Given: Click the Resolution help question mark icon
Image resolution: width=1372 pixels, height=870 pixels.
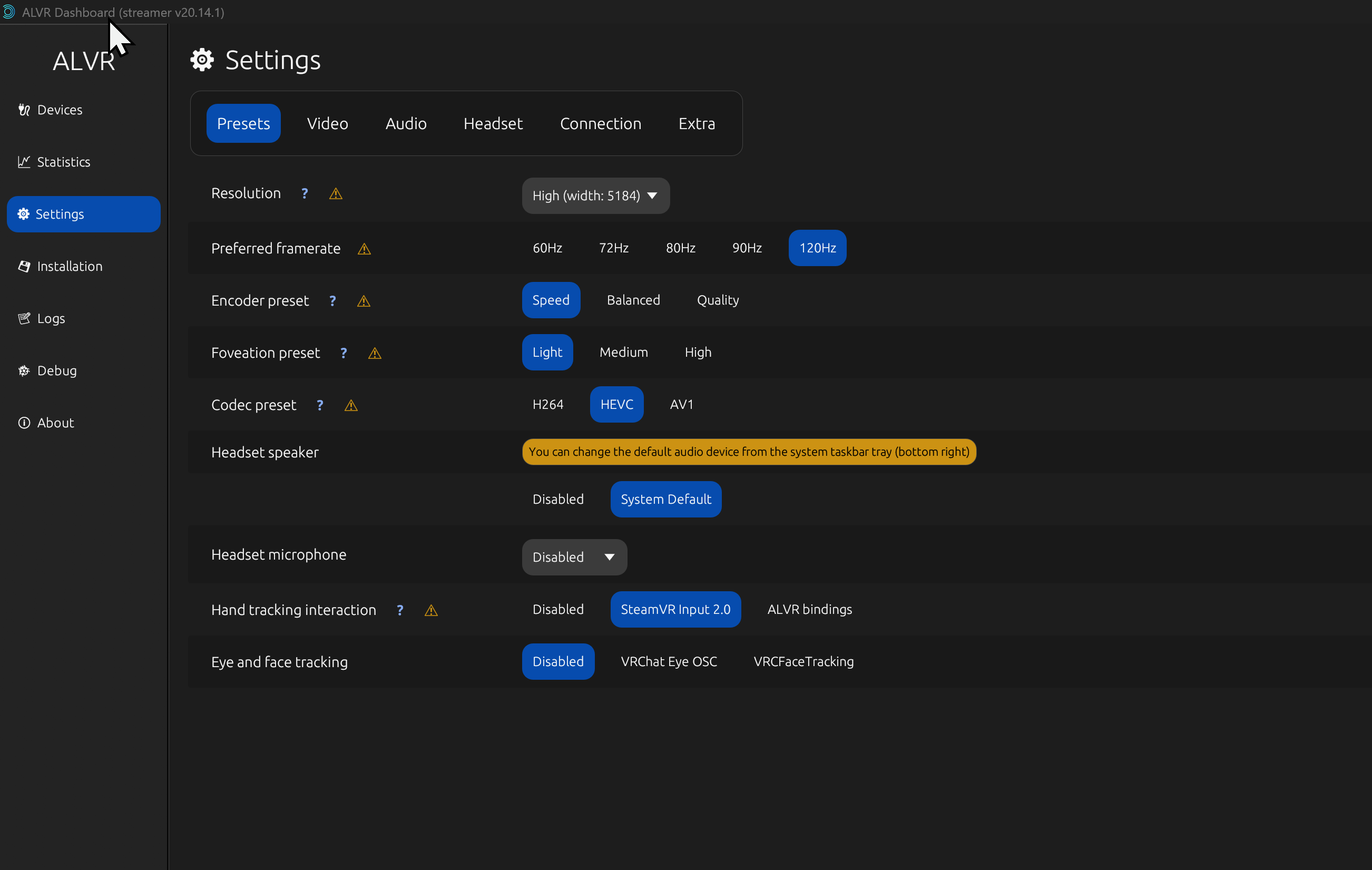Looking at the screenshot, I should (x=305, y=194).
